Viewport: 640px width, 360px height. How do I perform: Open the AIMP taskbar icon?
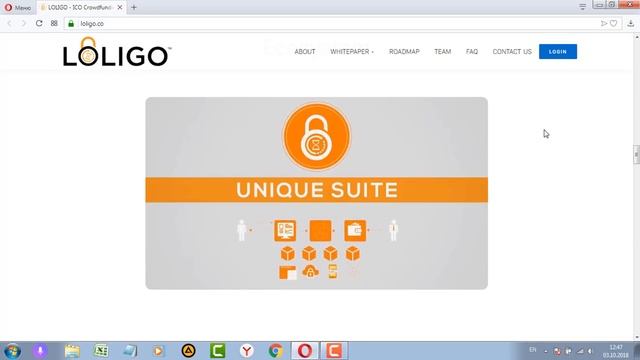click(x=188, y=351)
